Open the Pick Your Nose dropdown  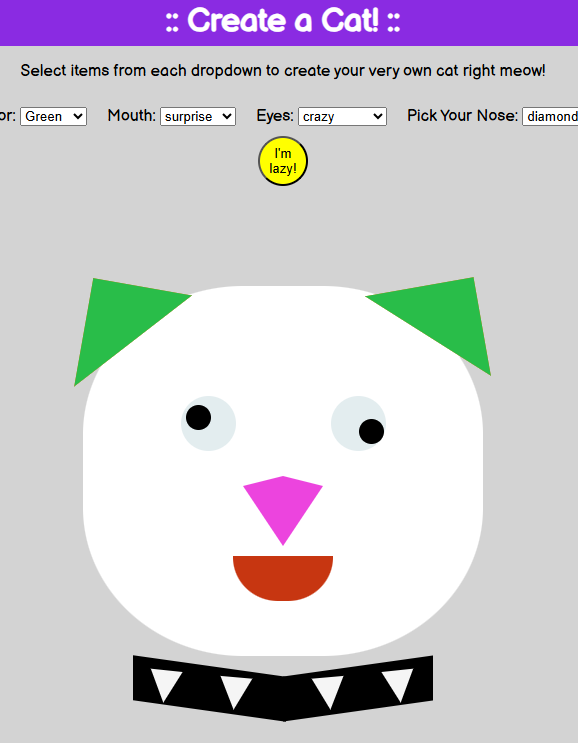pos(550,117)
